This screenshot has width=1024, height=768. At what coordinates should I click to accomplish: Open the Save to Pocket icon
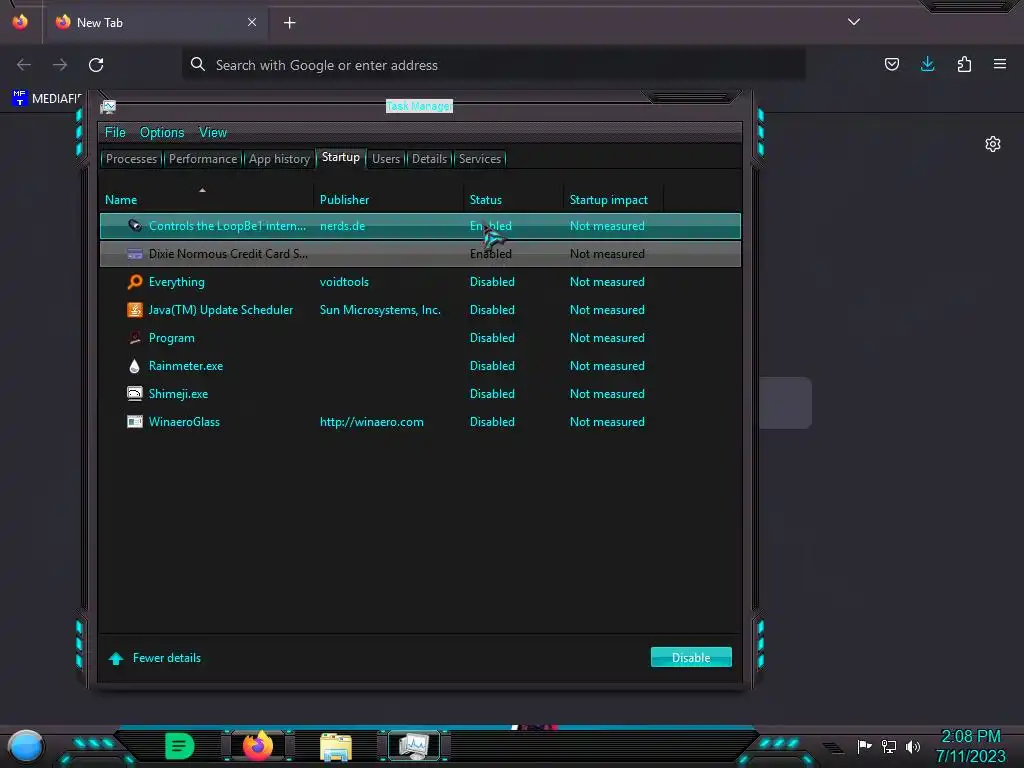pos(891,64)
